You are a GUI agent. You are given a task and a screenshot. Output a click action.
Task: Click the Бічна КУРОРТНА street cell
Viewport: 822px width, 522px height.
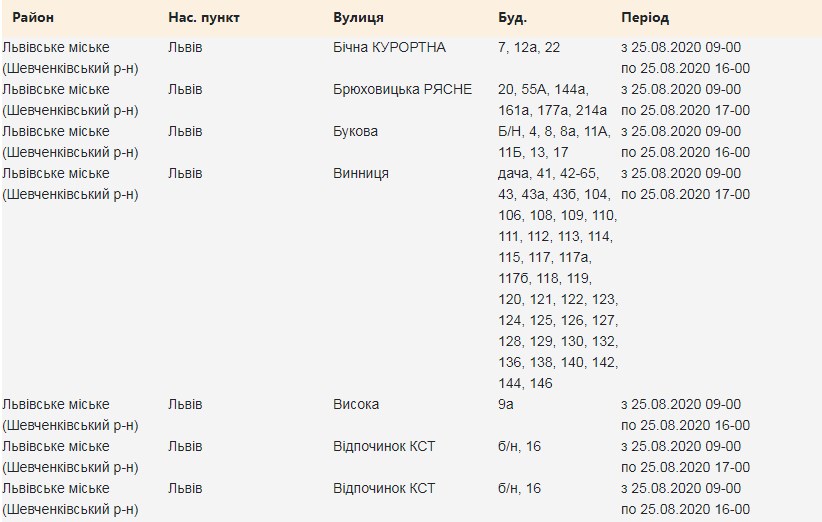[389, 48]
